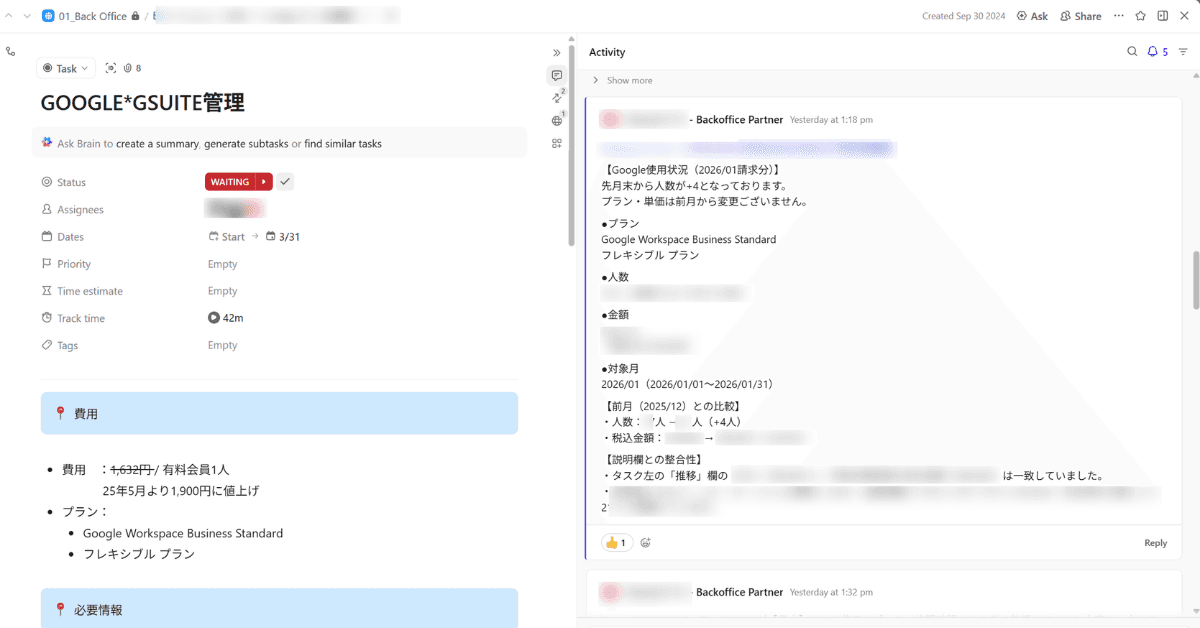Add an emoji reaction to the comment

(x=645, y=543)
